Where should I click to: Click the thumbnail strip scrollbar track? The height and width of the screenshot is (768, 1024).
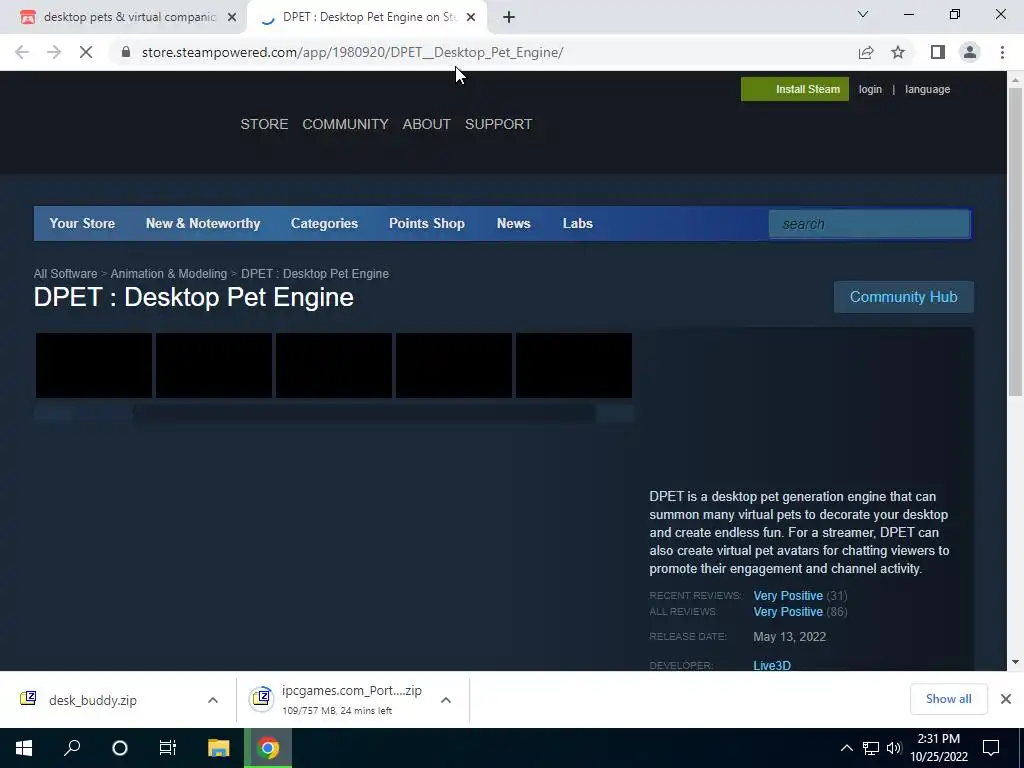364,413
